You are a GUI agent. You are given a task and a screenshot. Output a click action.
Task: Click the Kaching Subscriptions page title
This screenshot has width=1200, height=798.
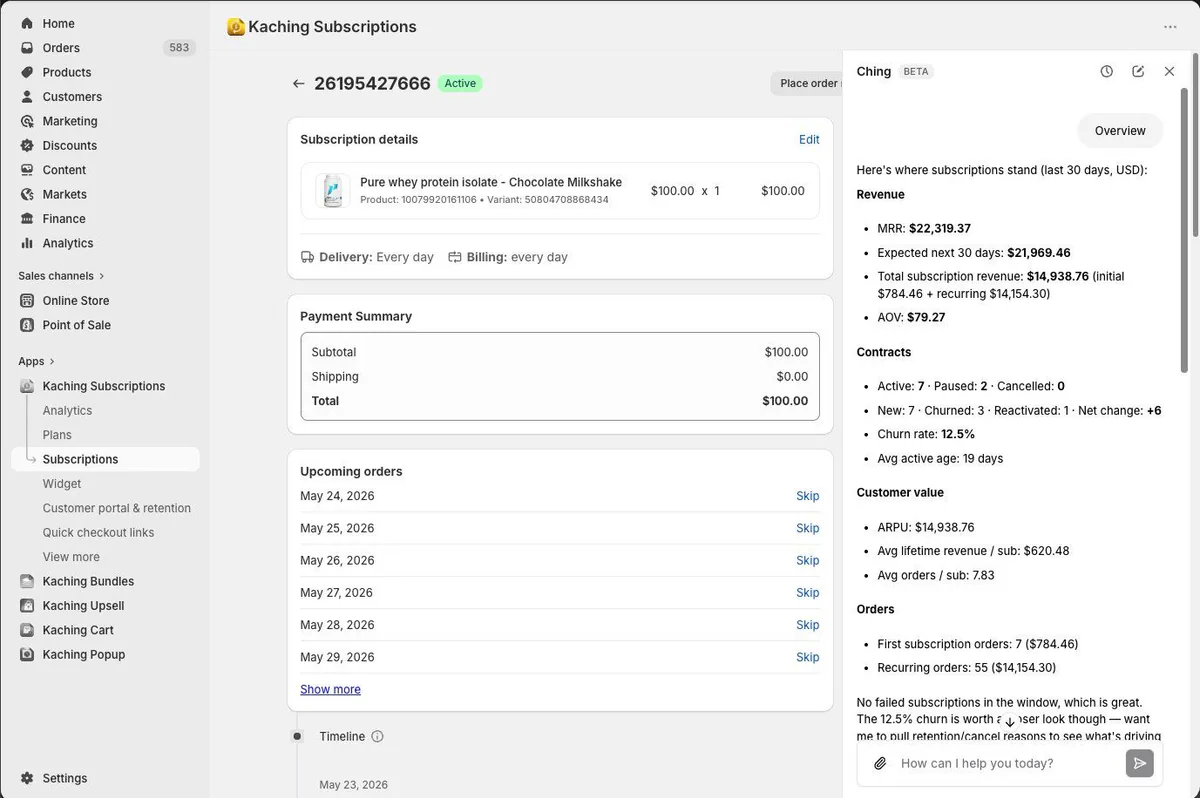click(332, 27)
